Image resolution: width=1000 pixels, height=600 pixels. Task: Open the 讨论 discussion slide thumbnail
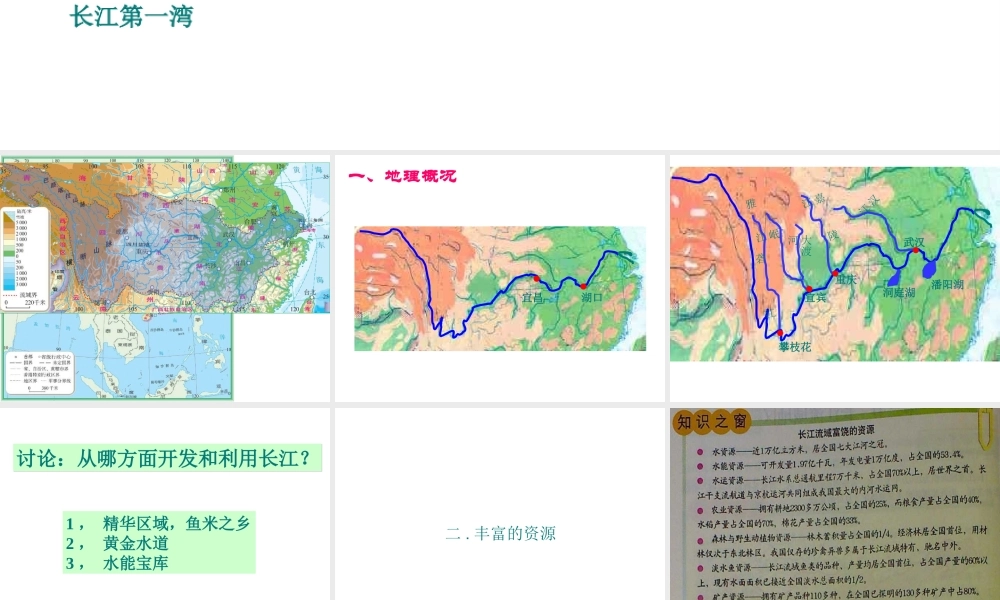[165, 504]
